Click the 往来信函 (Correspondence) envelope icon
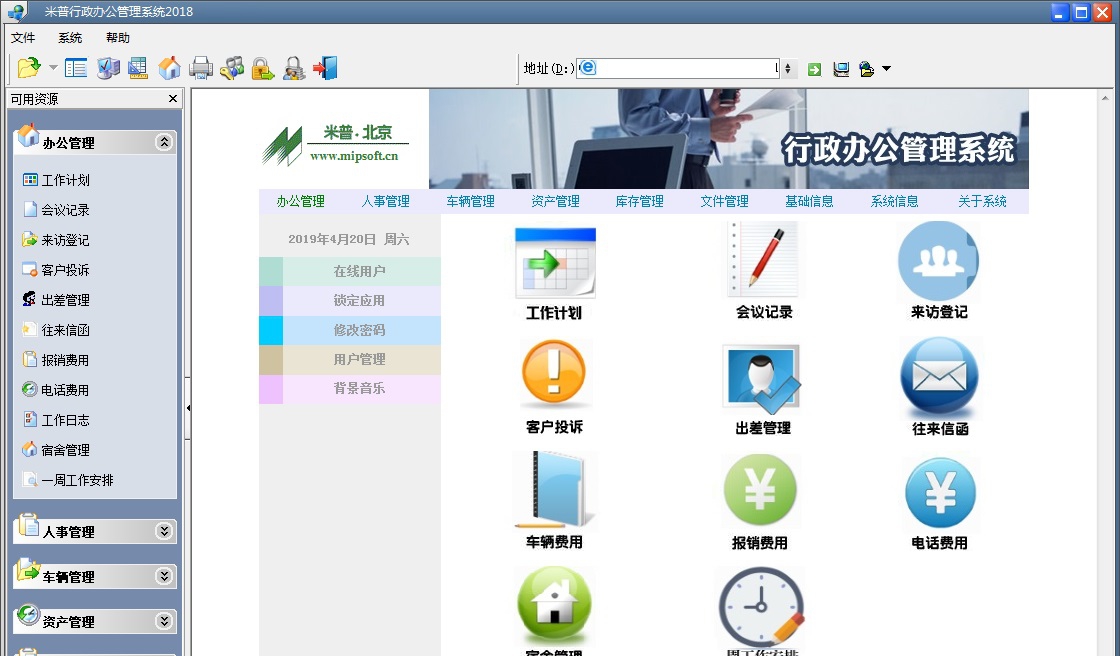 click(938, 375)
